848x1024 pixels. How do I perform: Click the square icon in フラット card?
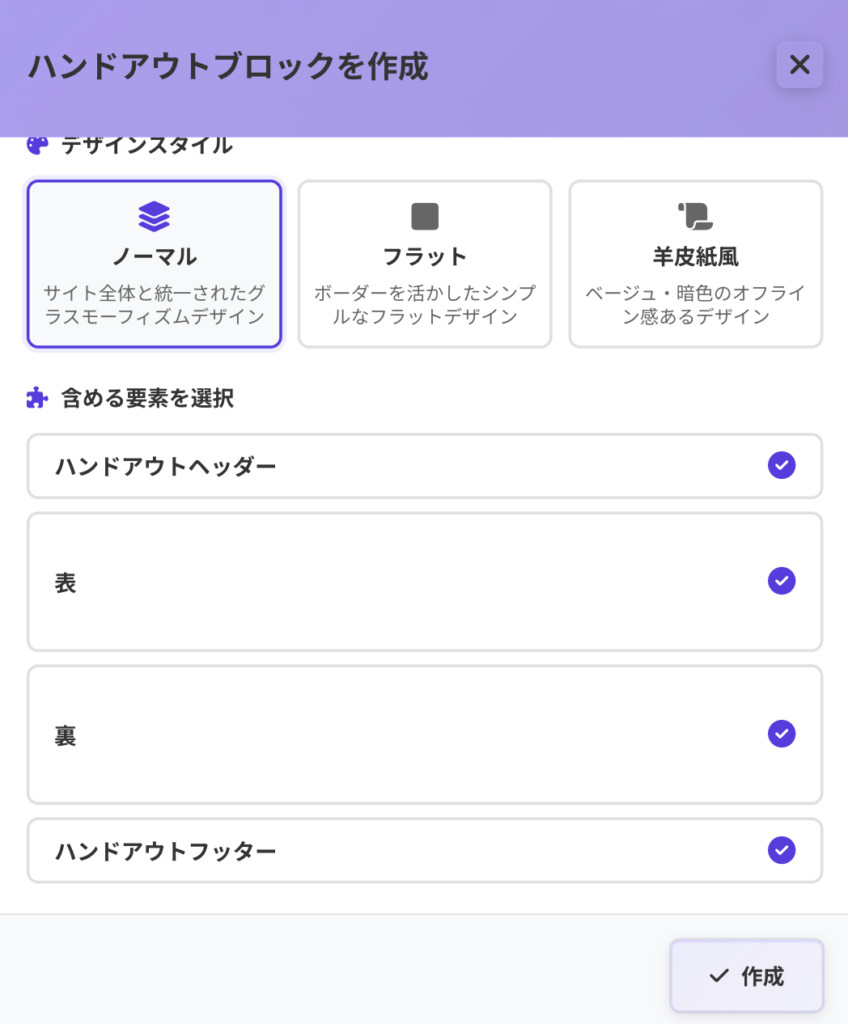[425, 216]
